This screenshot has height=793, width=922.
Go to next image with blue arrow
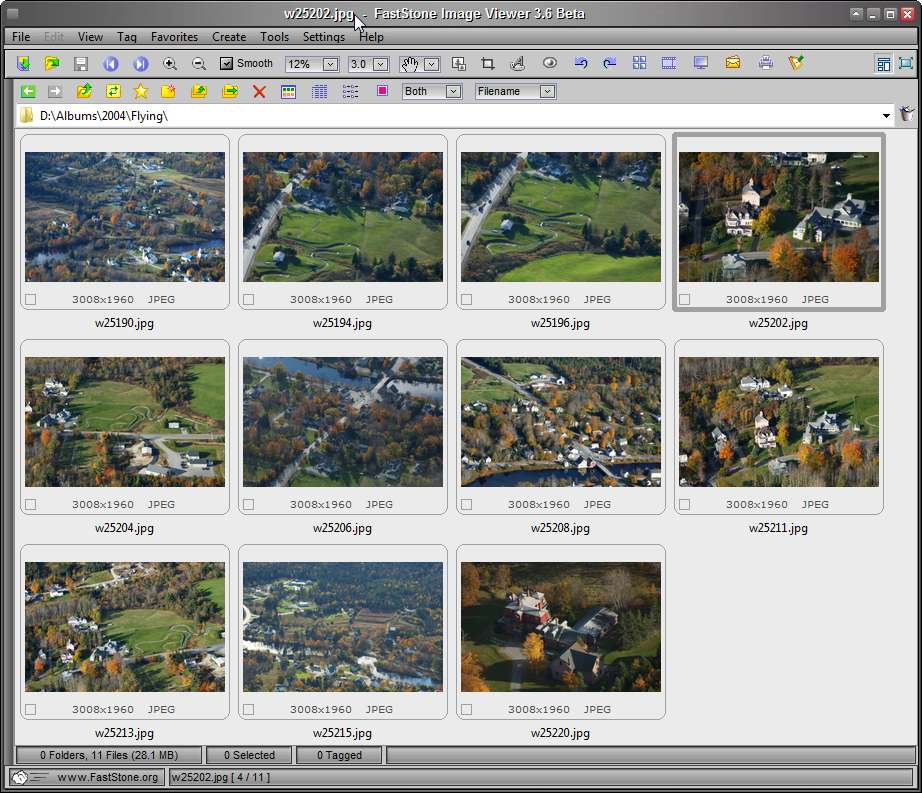tap(141, 63)
